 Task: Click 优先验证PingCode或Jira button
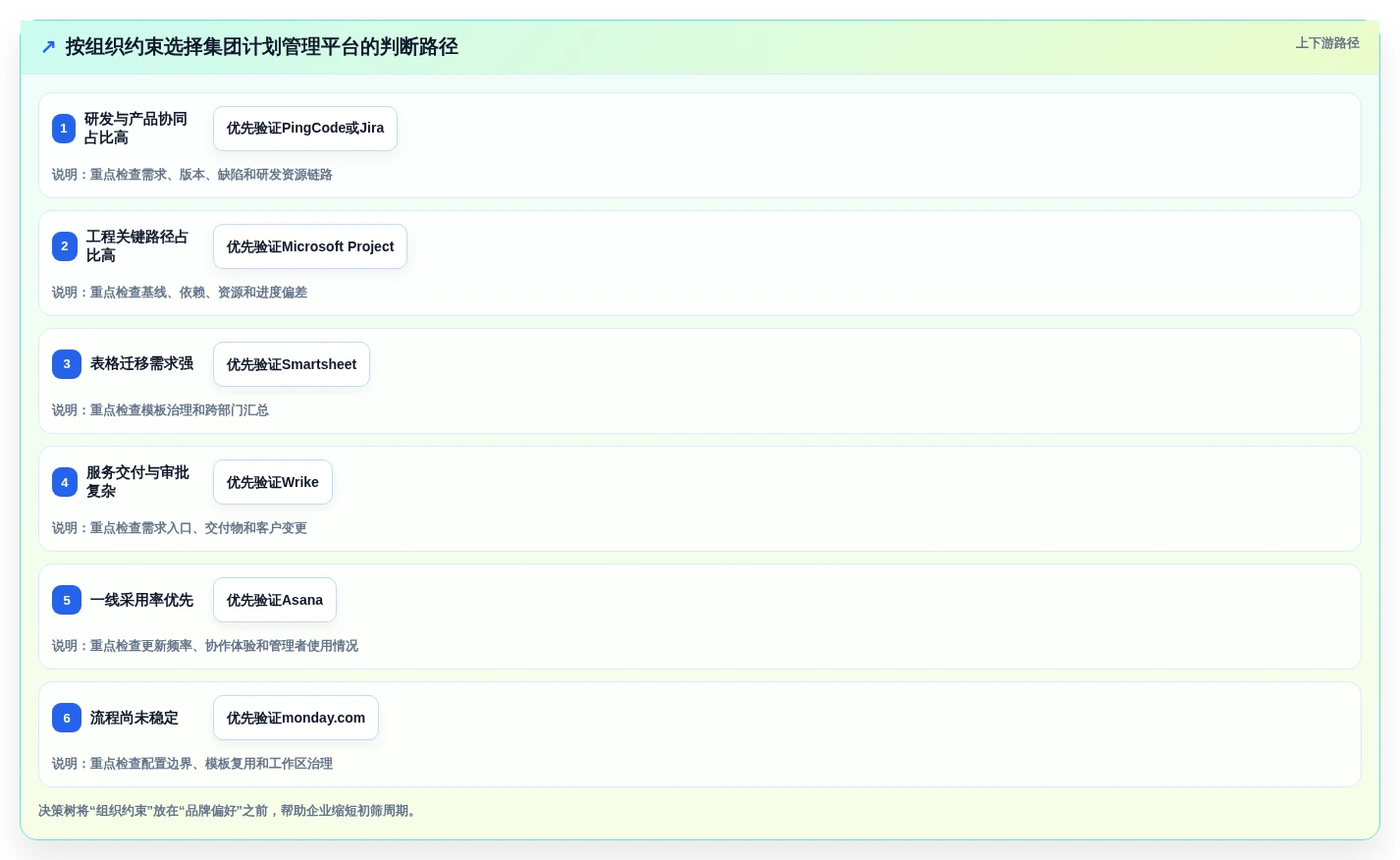305,129
